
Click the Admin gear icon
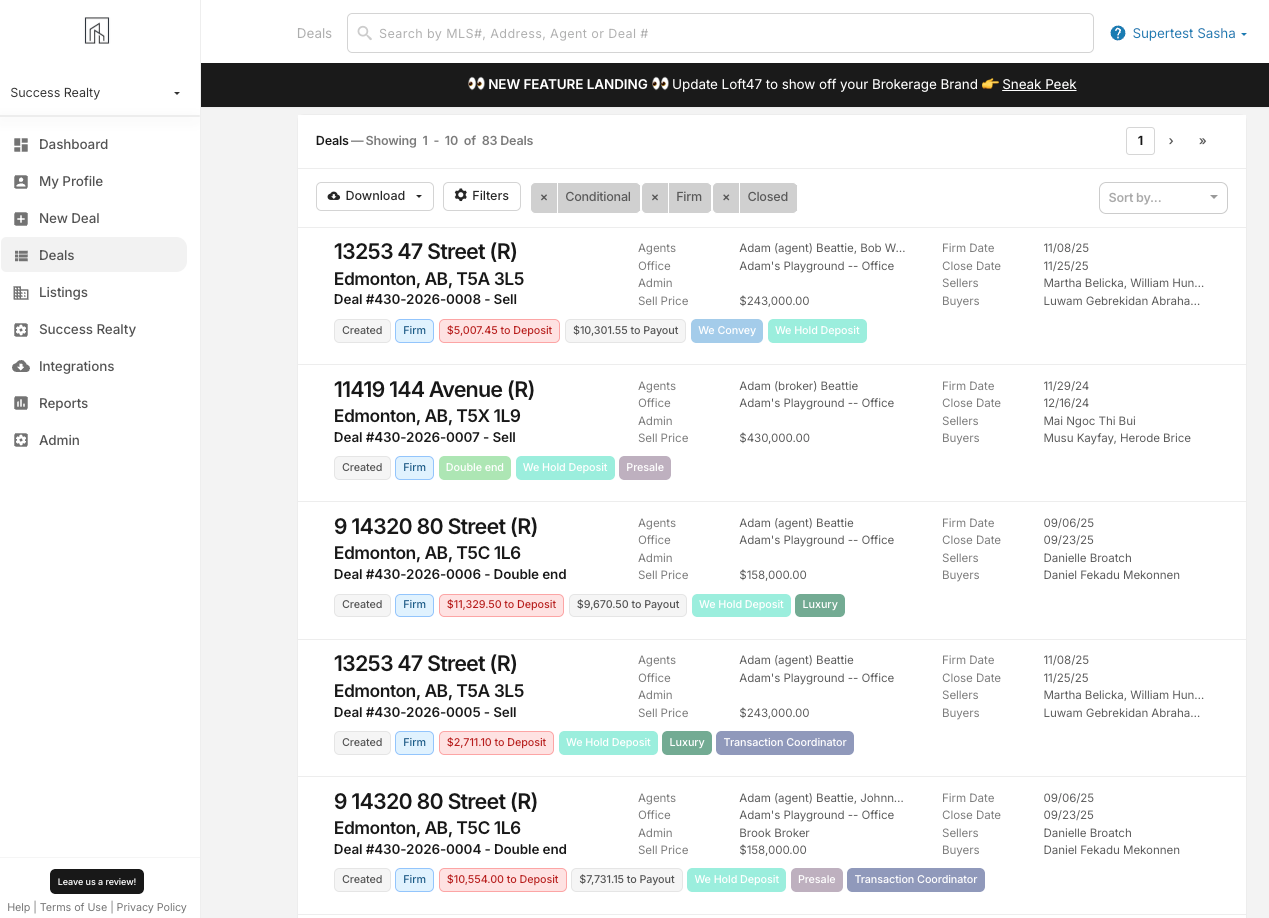tap(21, 441)
